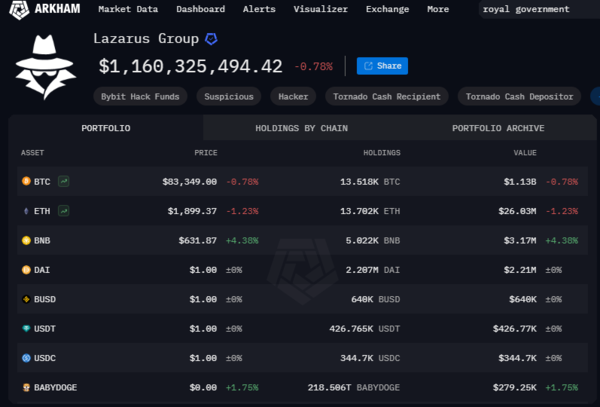Click the Lazarus Group verified badge
This screenshot has height=407, width=600.
click(211, 39)
